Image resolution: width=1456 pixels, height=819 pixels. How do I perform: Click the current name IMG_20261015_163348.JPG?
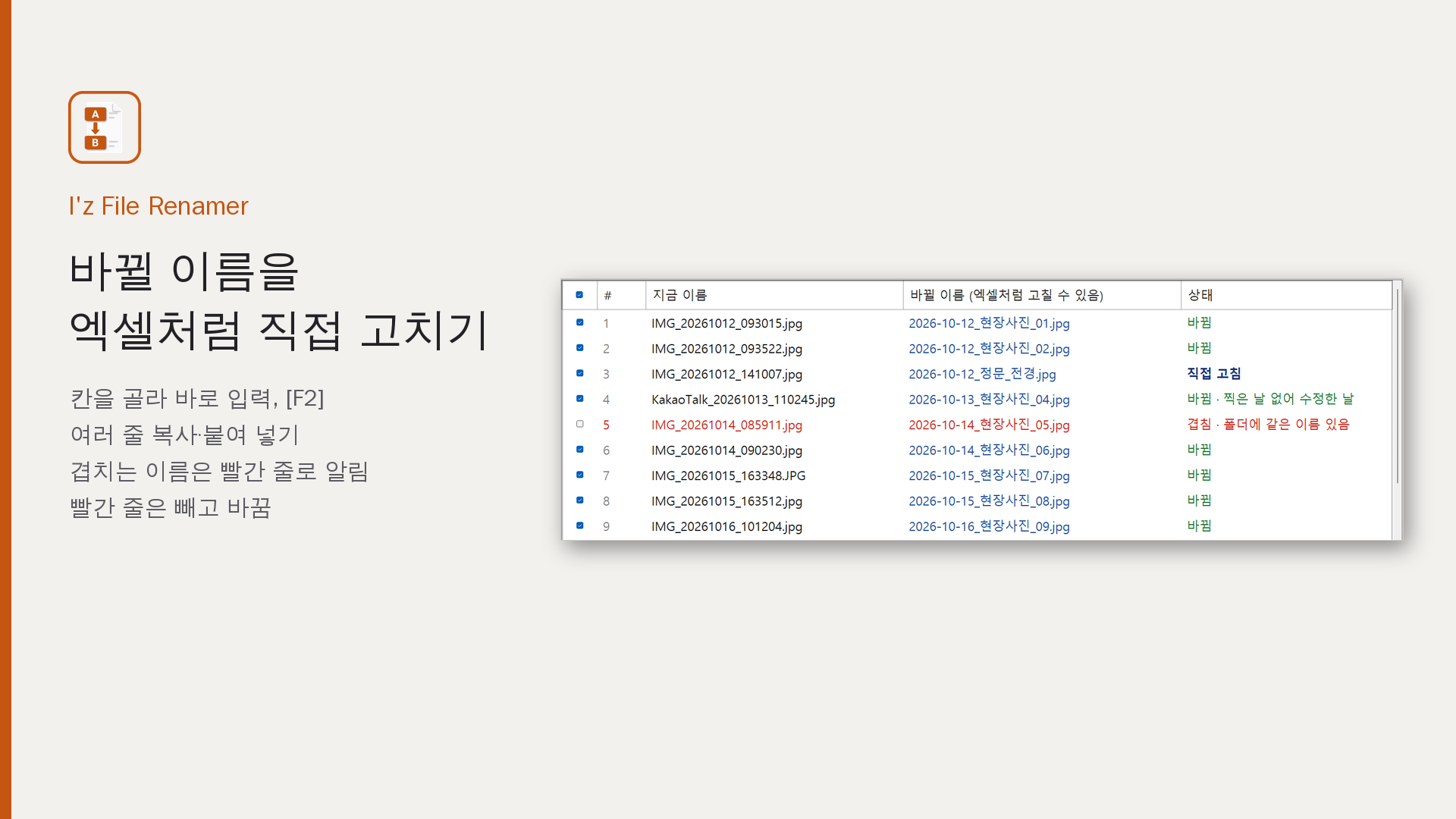tap(728, 475)
